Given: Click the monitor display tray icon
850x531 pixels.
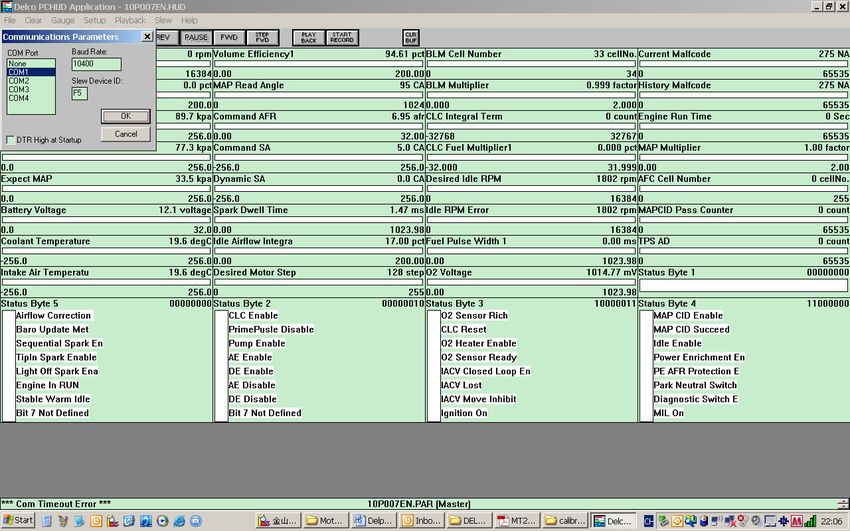Looking at the screenshot, I should coord(770,521).
